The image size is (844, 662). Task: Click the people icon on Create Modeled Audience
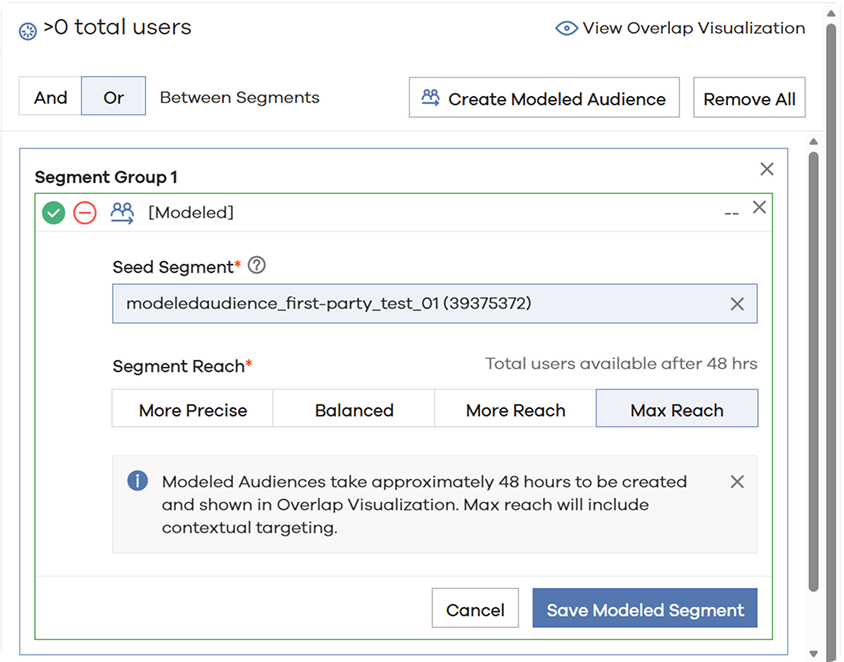coord(430,97)
